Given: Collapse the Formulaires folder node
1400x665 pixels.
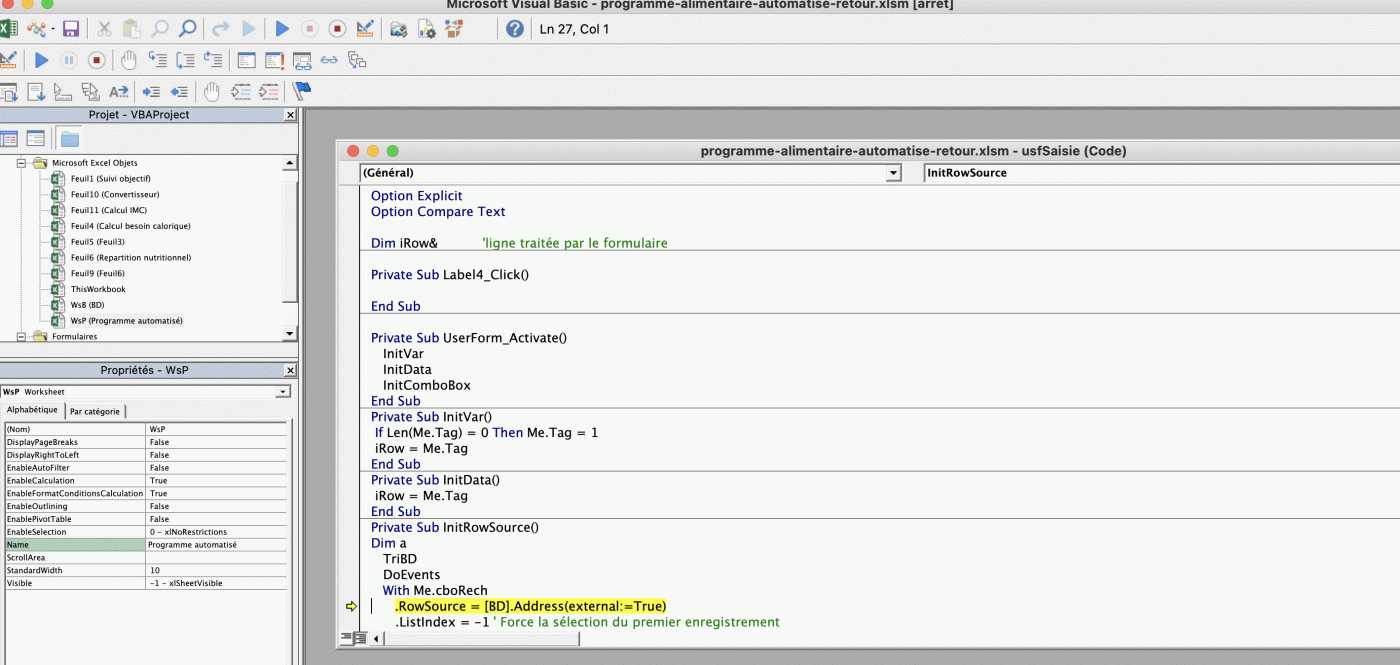Looking at the screenshot, I should [22, 337].
